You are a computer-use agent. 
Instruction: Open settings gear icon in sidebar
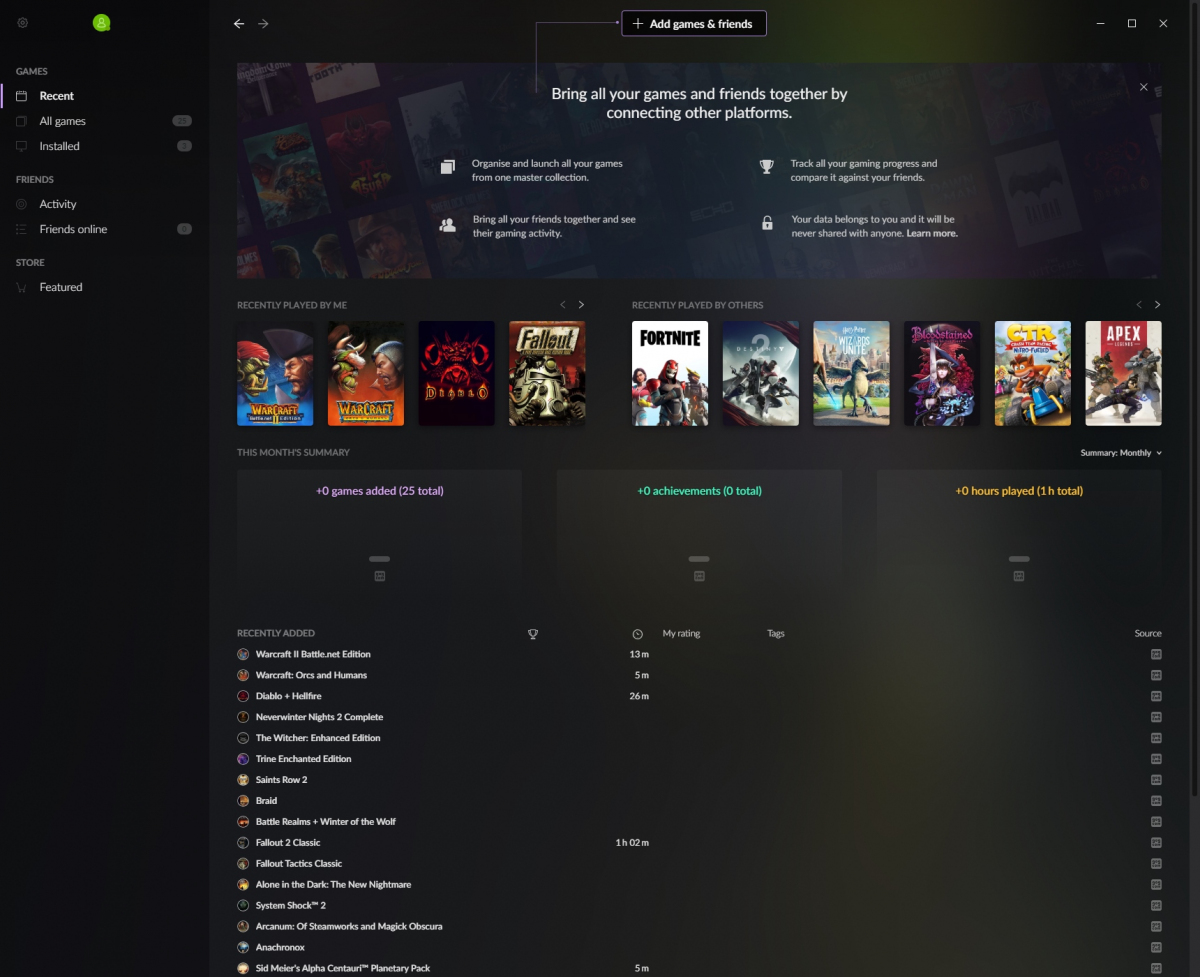coord(23,23)
